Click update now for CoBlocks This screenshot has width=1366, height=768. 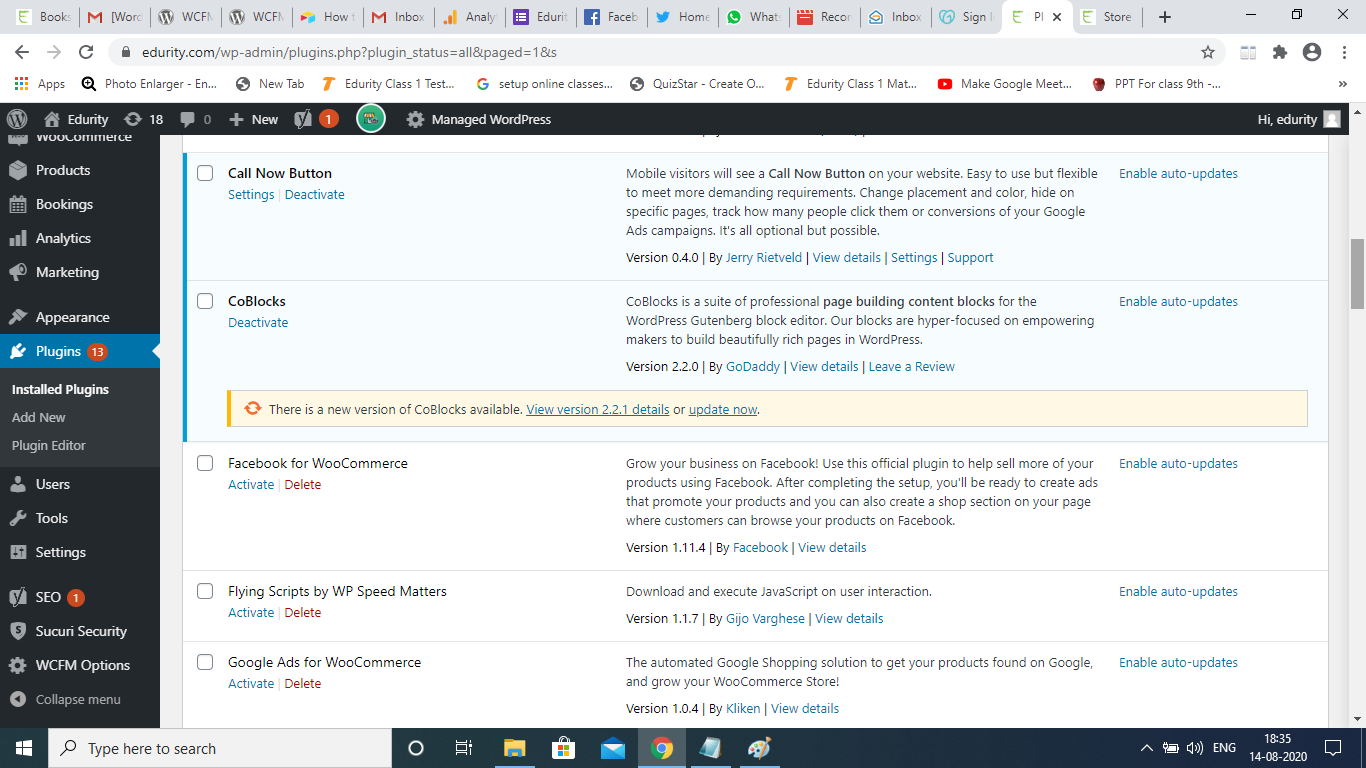point(723,409)
